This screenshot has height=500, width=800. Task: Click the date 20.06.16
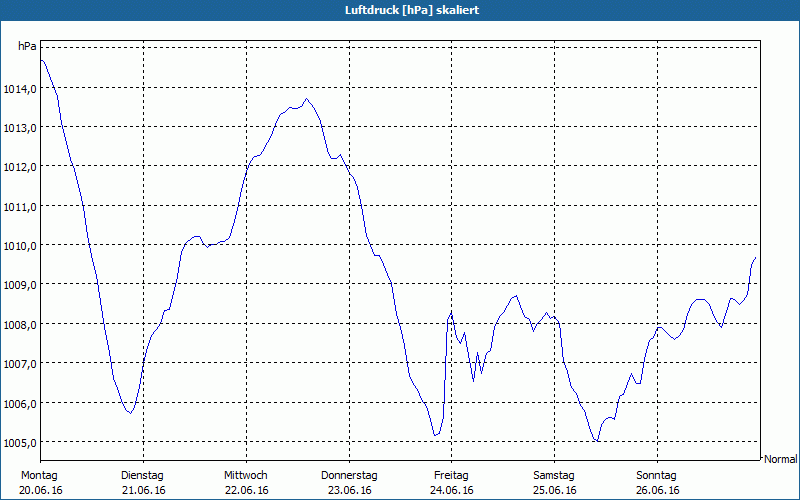[x=41, y=490]
